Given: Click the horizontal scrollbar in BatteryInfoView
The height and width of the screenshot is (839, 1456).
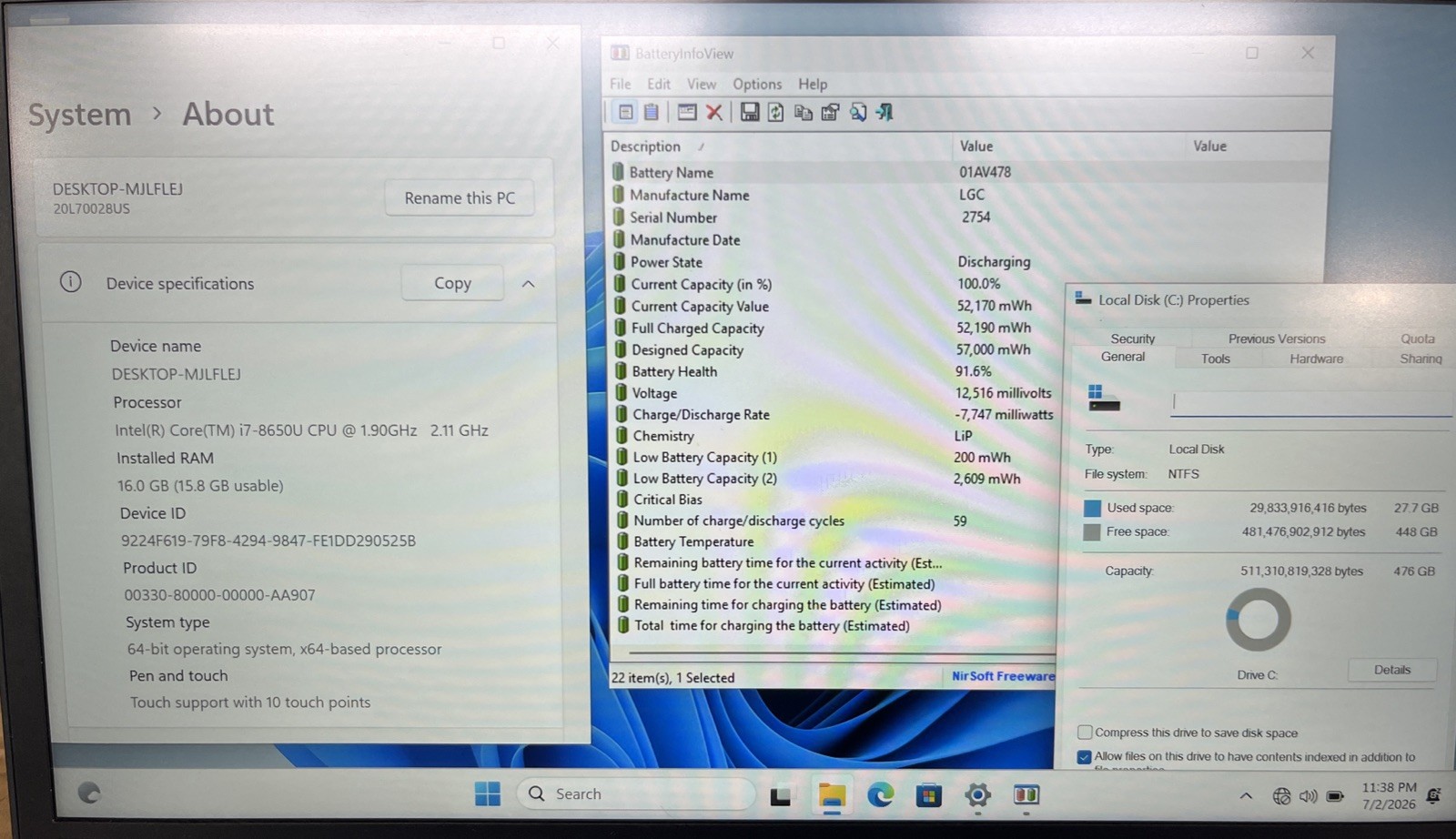Looking at the screenshot, I should pos(842,653).
